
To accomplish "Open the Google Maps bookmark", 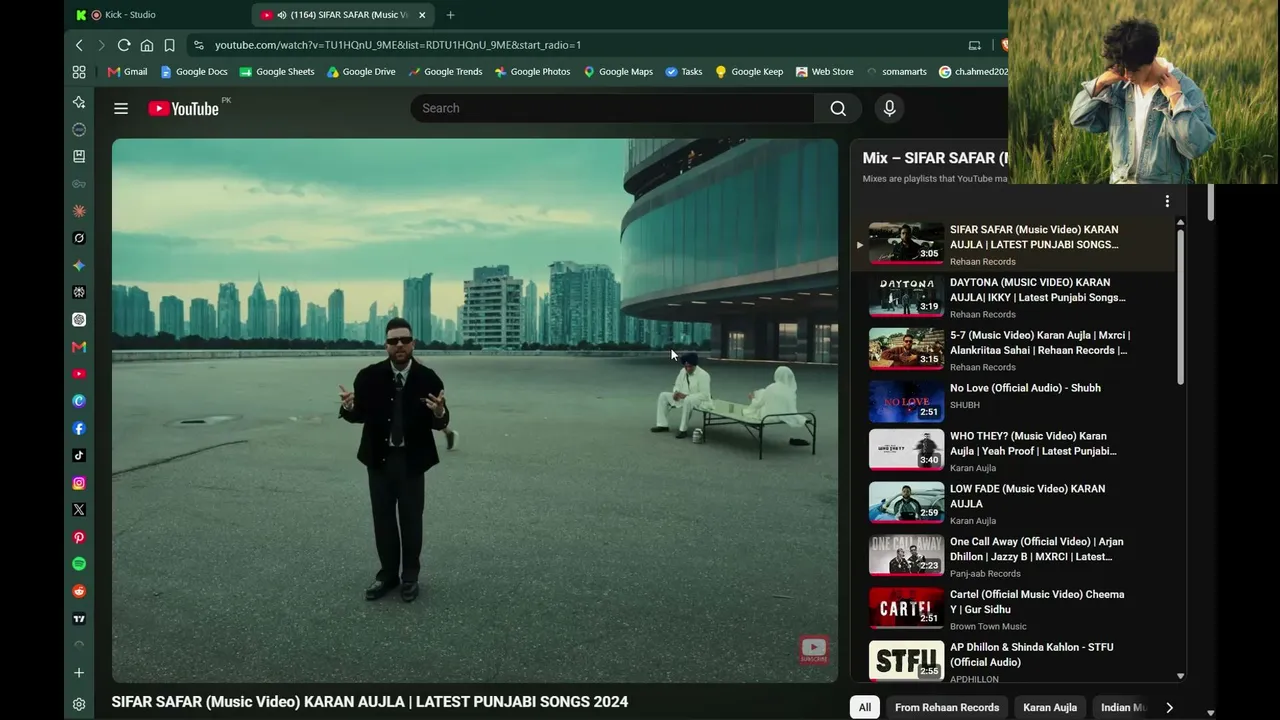I will [618, 72].
